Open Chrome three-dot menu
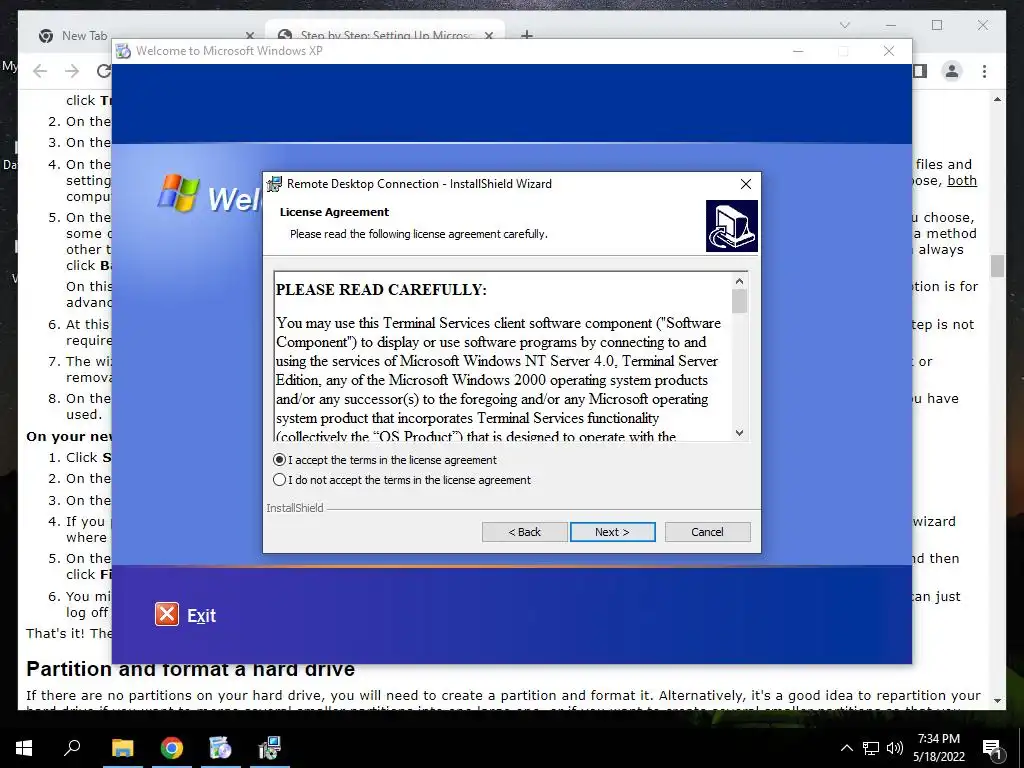This screenshot has width=1024, height=768. 984,71
